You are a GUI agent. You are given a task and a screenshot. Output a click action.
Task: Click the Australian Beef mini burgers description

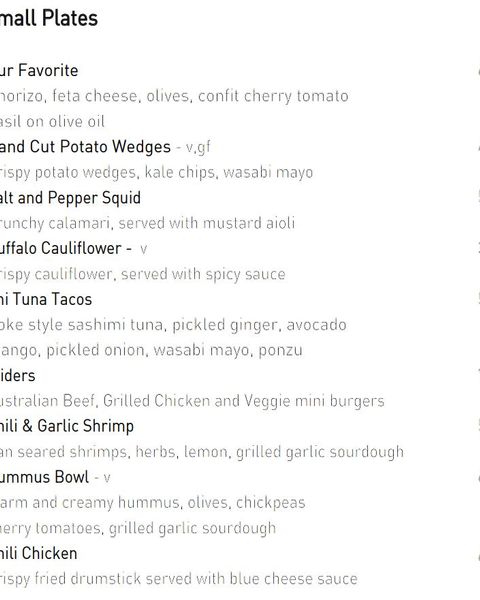click(192, 401)
